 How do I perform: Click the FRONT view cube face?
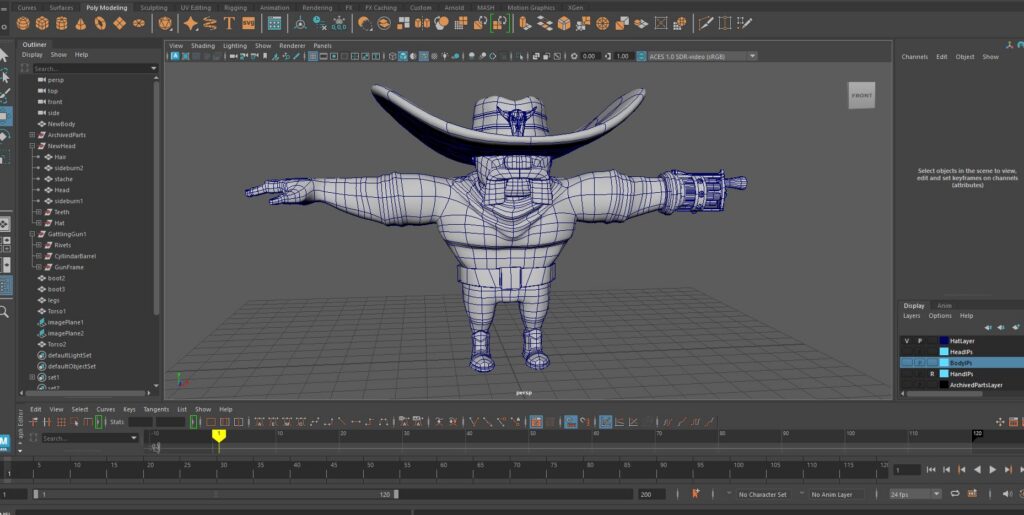pos(861,95)
